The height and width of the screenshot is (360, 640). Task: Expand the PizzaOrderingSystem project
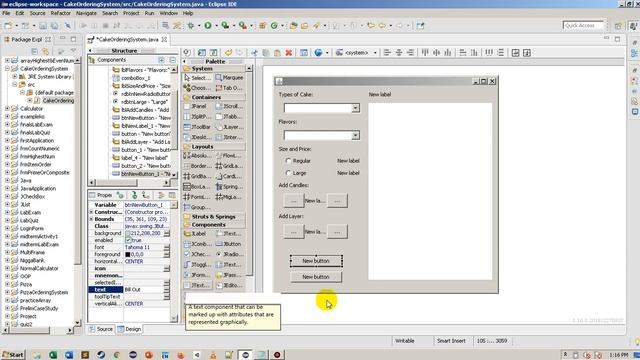coord(7,292)
